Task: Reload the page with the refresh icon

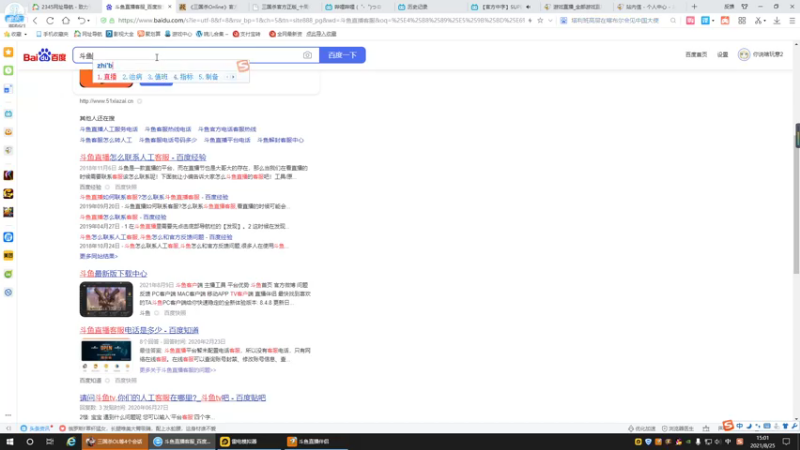Action: [x=50, y=21]
